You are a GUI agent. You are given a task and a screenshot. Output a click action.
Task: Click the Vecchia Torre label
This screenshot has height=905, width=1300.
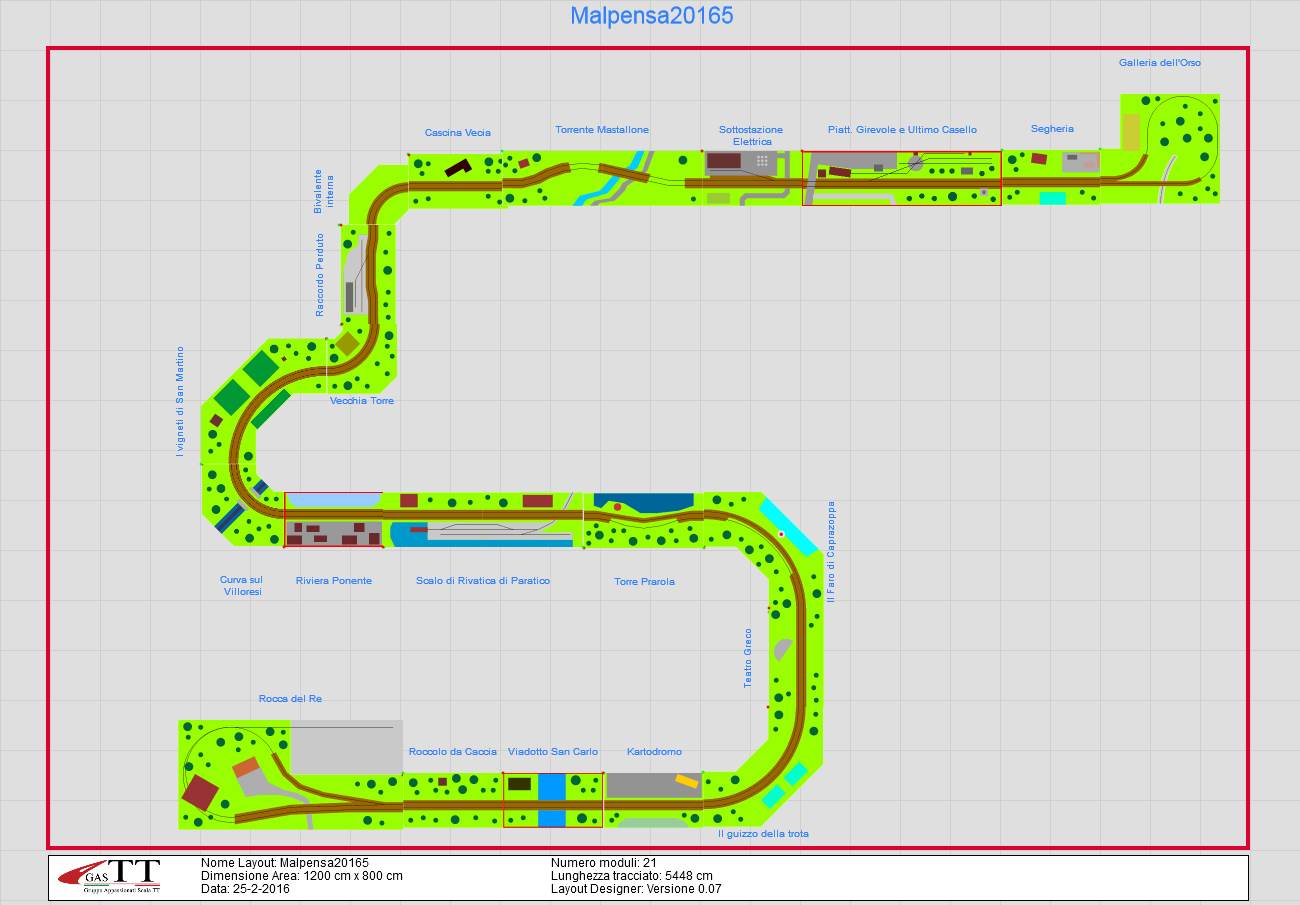(362, 401)
